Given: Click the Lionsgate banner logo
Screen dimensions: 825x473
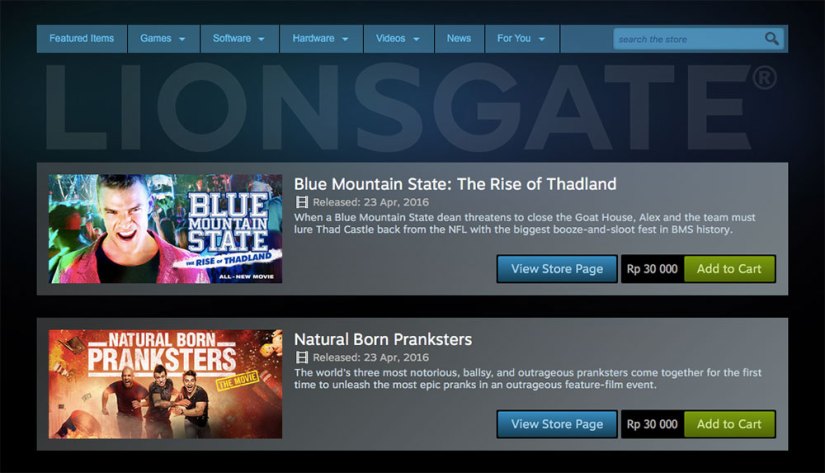Looking at the screenshot, I should (x=410, y=107).
